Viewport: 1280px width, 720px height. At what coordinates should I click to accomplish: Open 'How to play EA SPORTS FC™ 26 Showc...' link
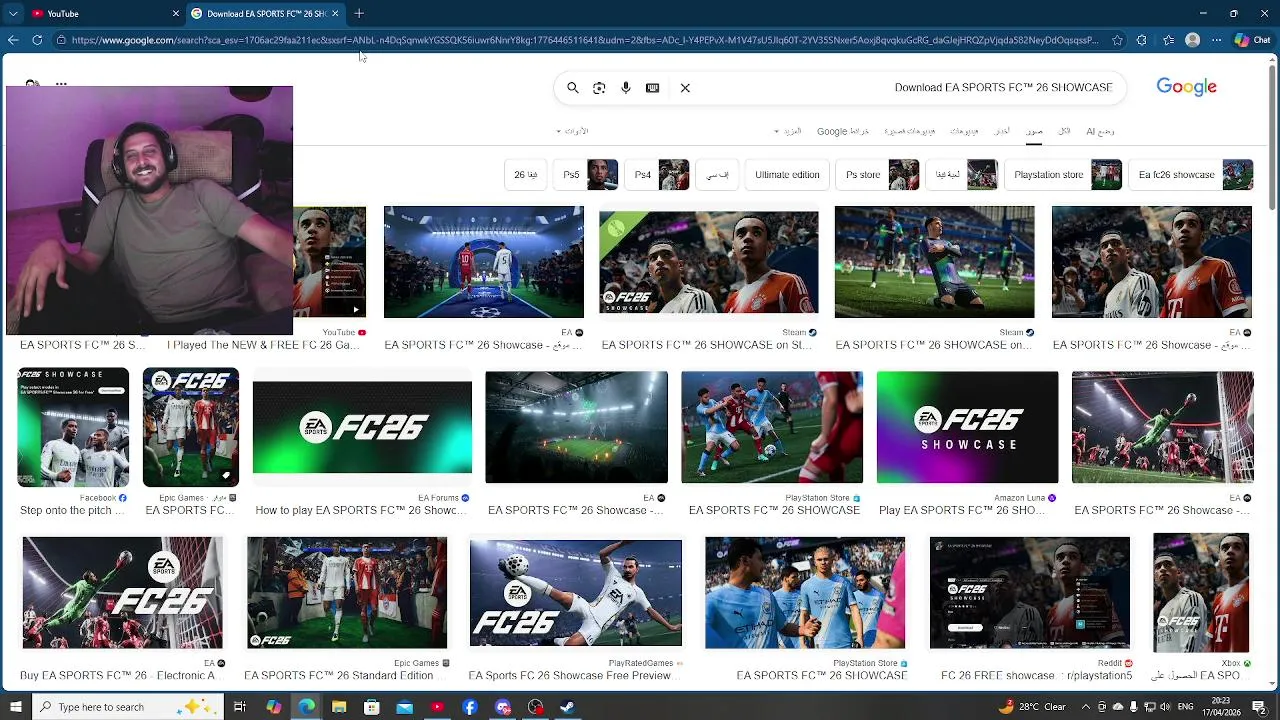tap(361, 510)
